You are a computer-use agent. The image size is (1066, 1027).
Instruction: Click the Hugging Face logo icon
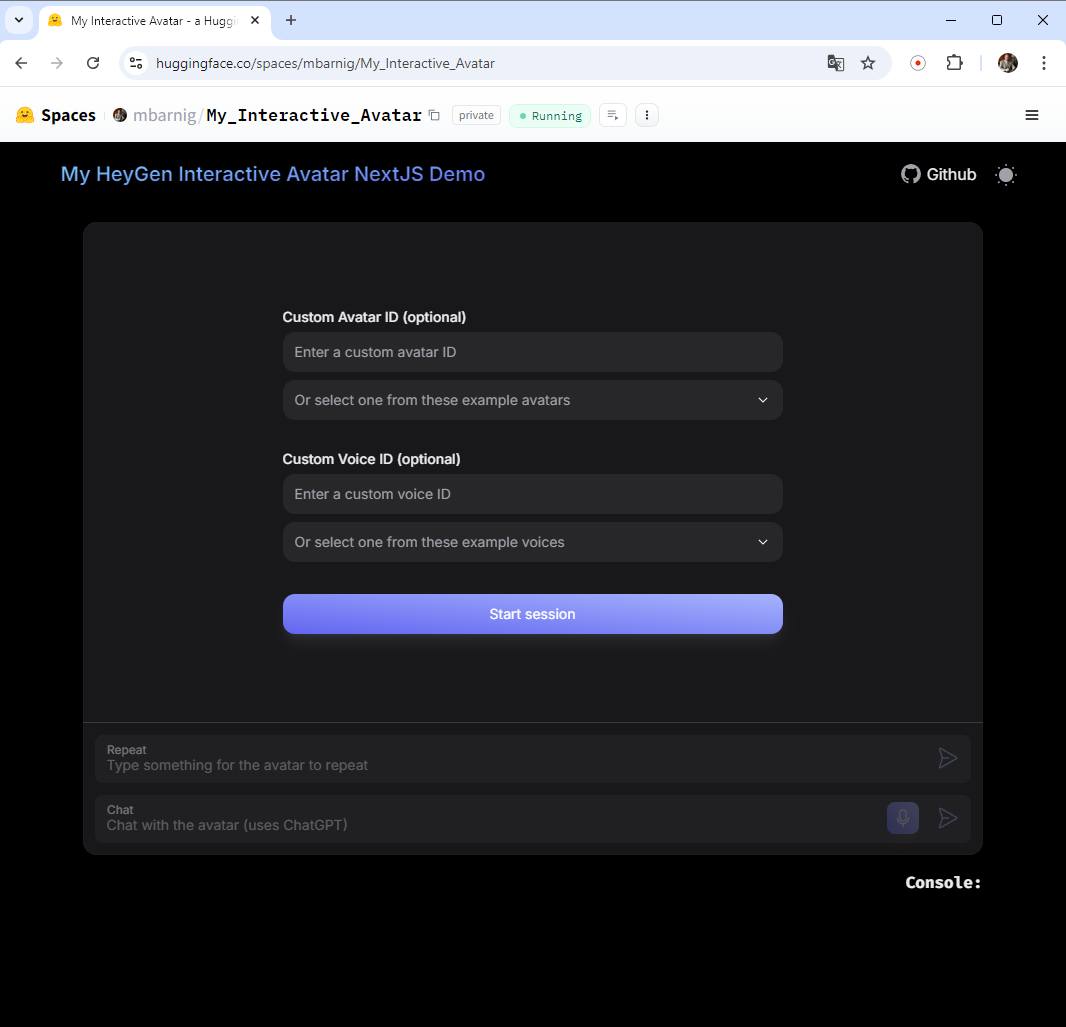[x=25, y=115]
